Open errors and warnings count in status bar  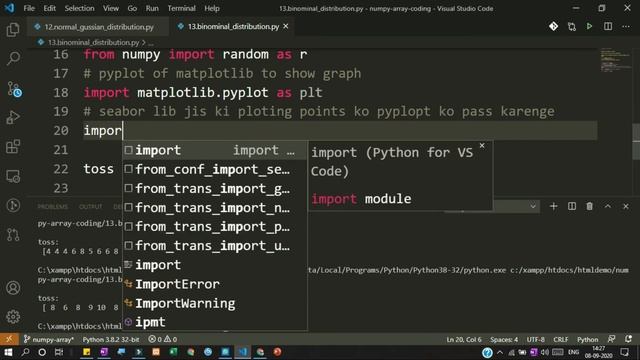click(162, 339)
